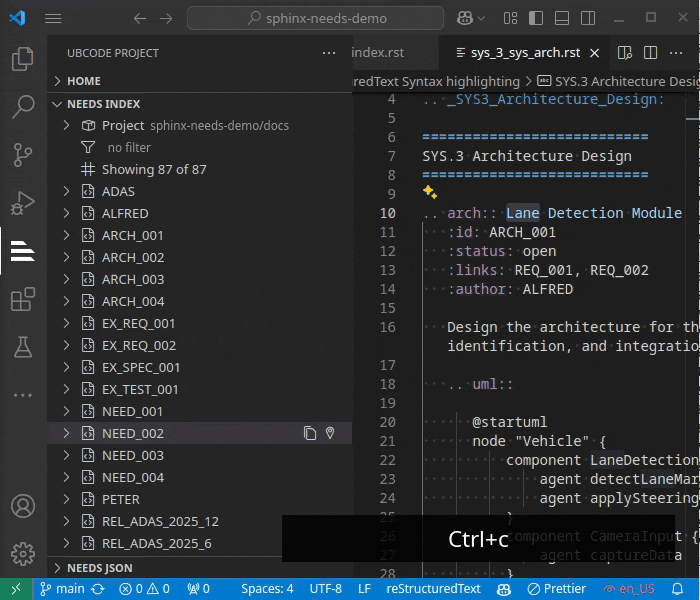
Task: Open Copilot dropdown arrow in title bar
Action: [x=481, y=18]
